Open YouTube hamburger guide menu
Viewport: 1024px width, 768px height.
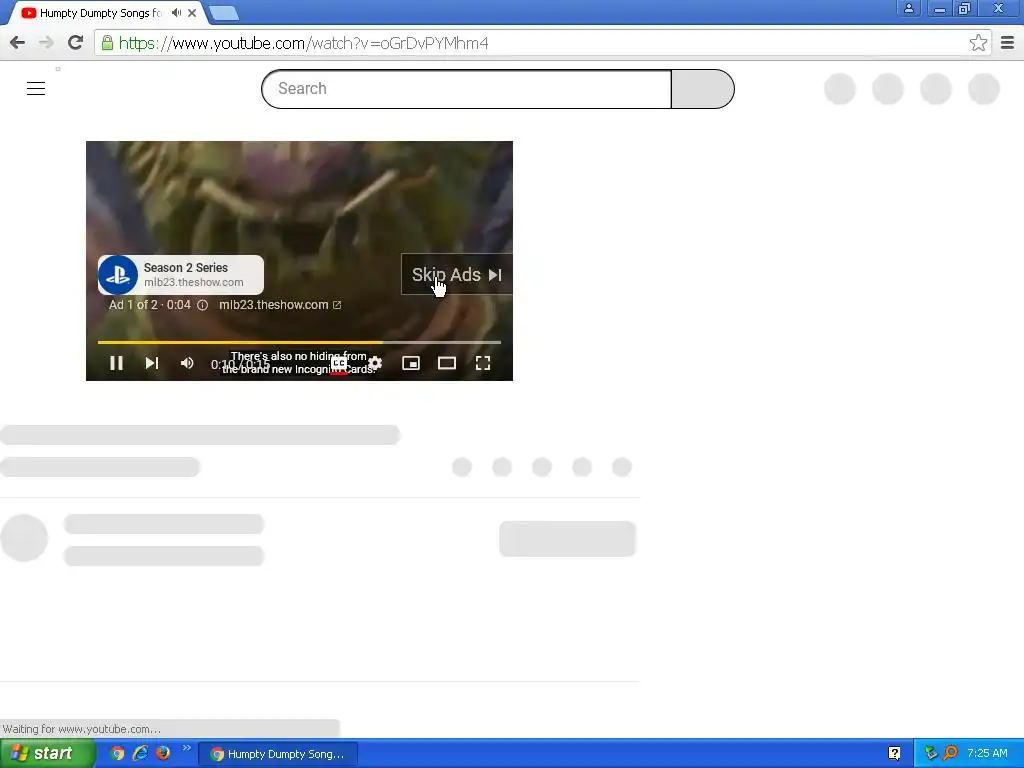click(x=36, y=89)
